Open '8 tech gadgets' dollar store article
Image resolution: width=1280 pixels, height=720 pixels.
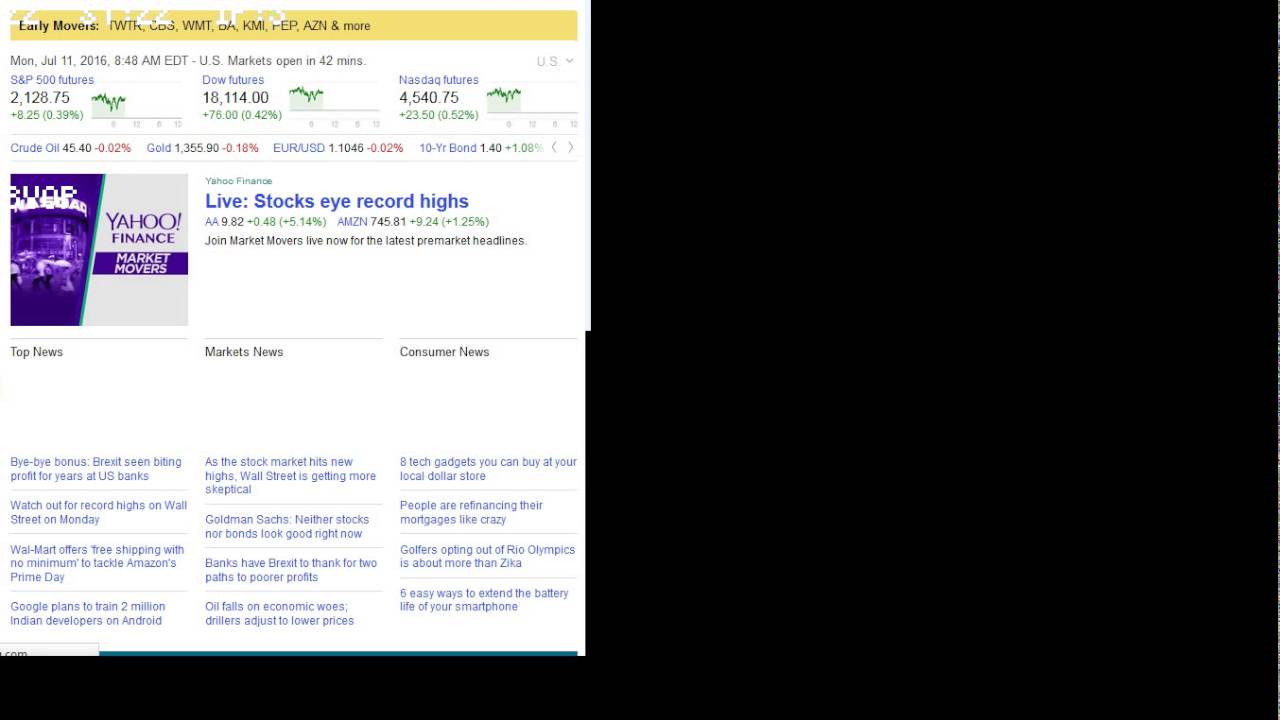[488, 469]
